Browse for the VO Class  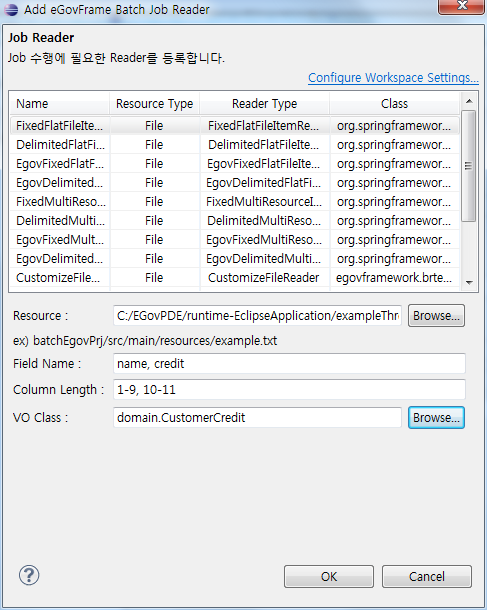click(436, 417)
